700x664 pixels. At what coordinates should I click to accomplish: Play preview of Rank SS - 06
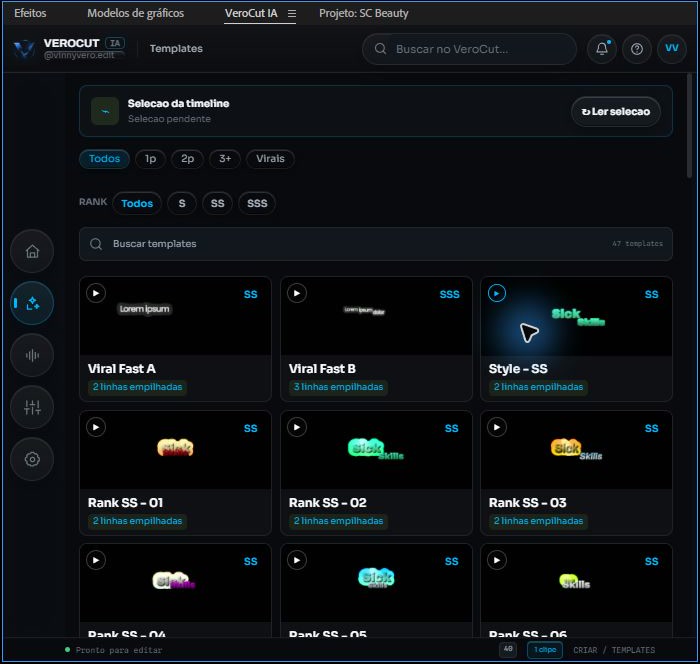497,560
